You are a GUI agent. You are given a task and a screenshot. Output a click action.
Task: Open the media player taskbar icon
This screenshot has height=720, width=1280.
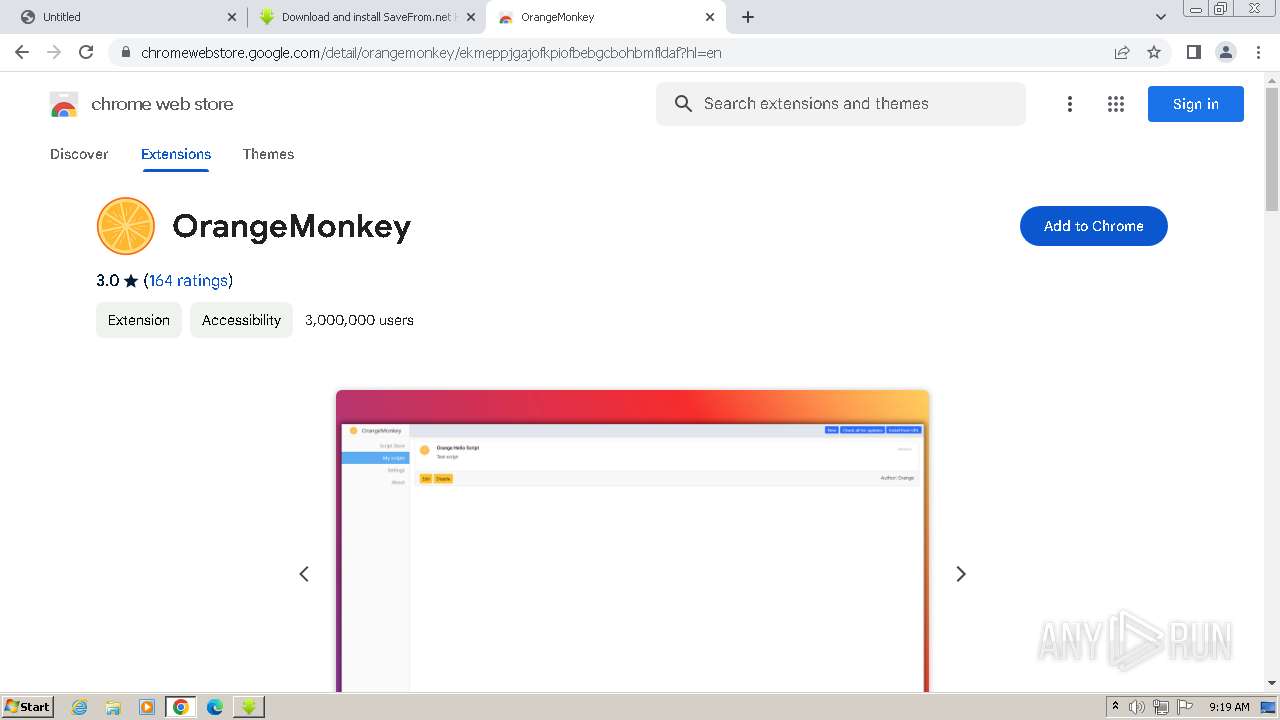coord(147,707)
